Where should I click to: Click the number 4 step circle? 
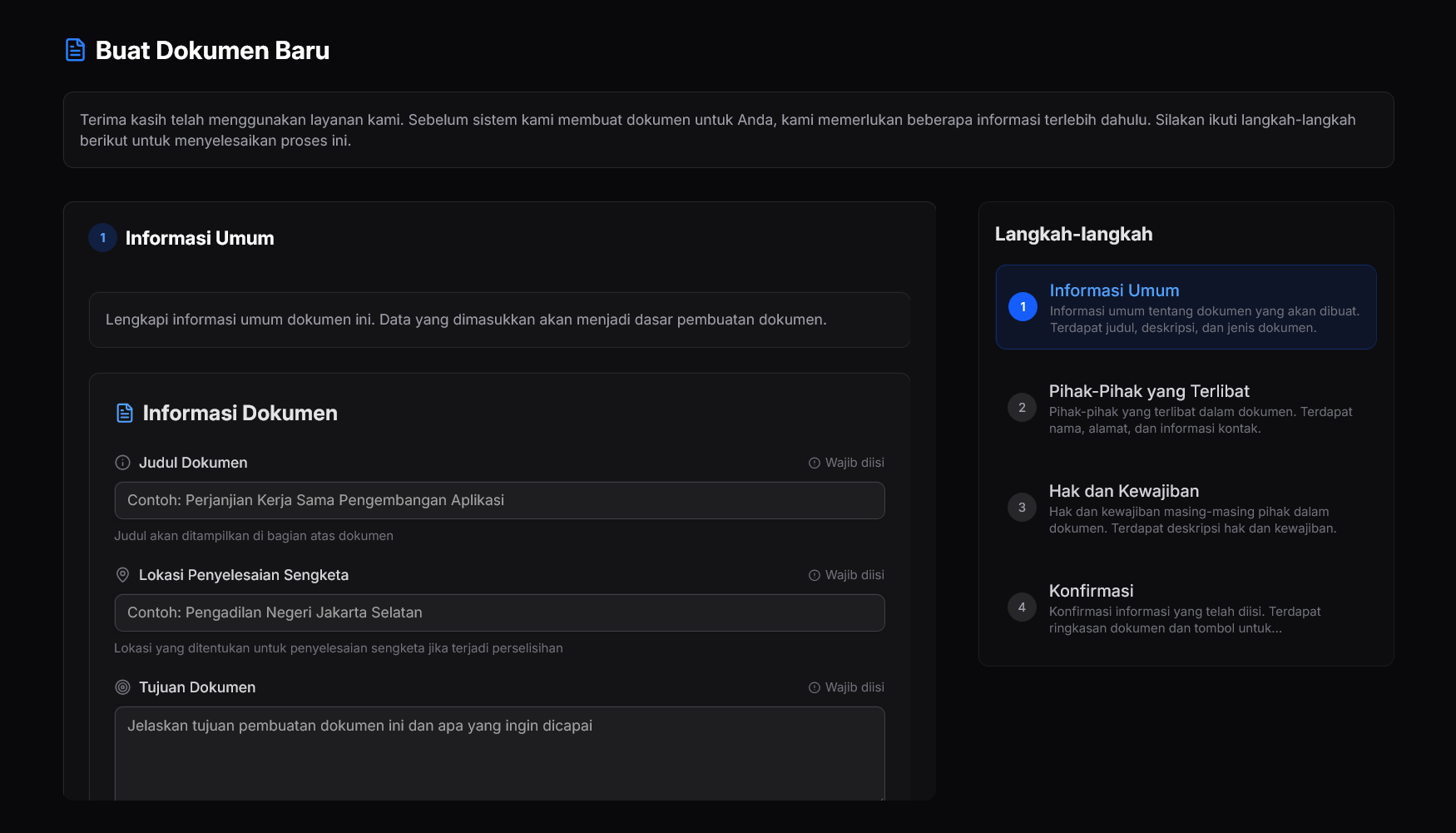pos(1022,607)
